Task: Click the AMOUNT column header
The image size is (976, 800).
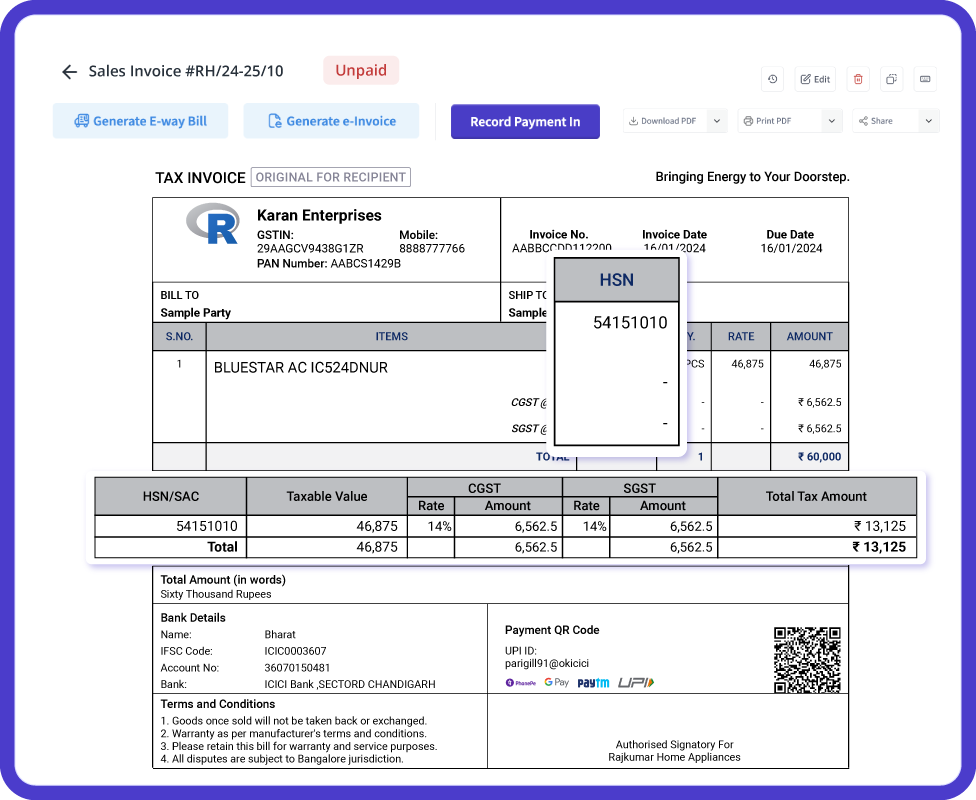Action: tap(809, 337)
